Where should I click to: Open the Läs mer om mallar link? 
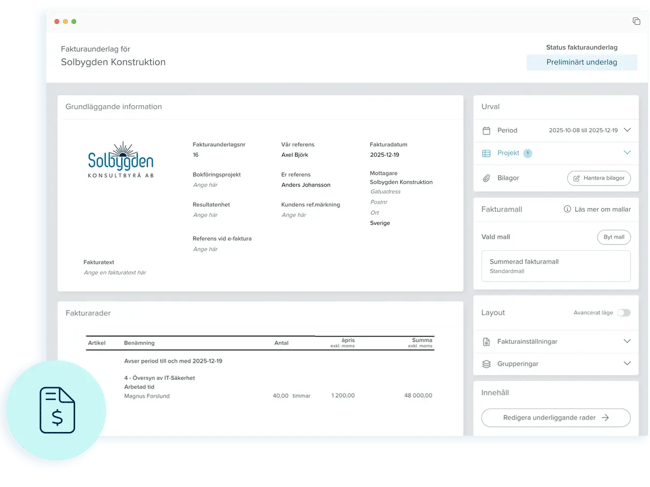pos(603,210)
